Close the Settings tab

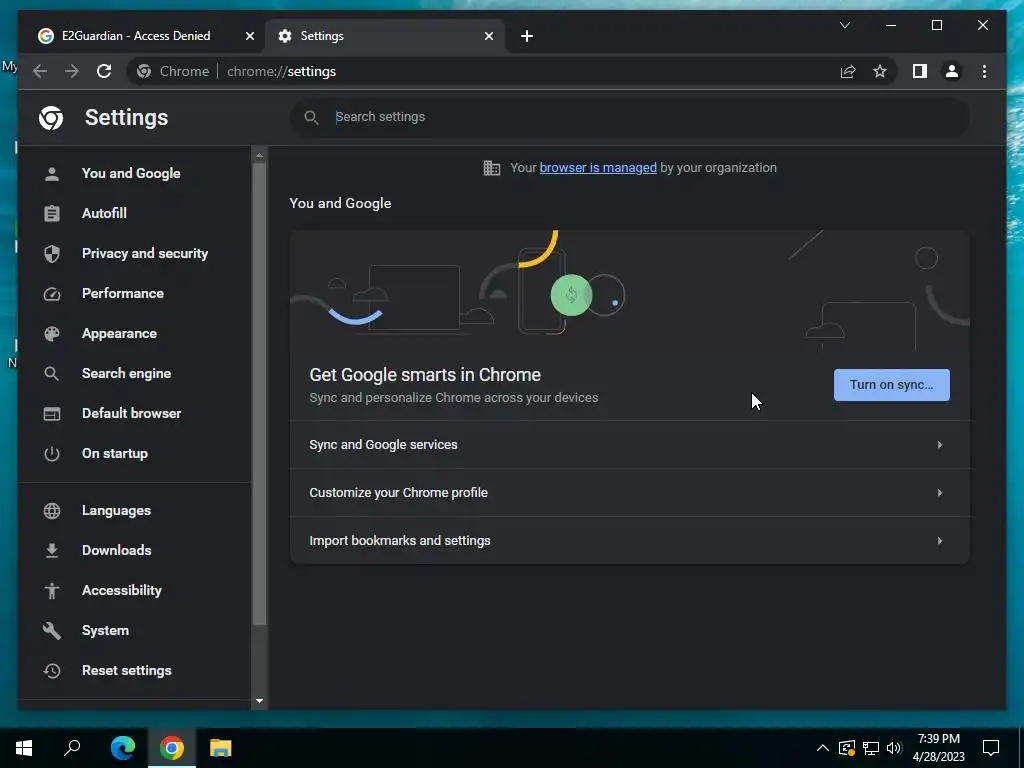tap(488, 37)
